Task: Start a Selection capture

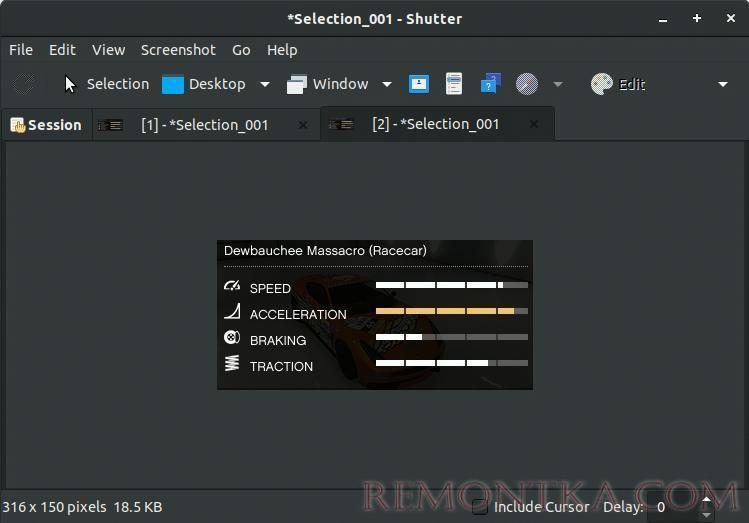Action: (107, 84)
